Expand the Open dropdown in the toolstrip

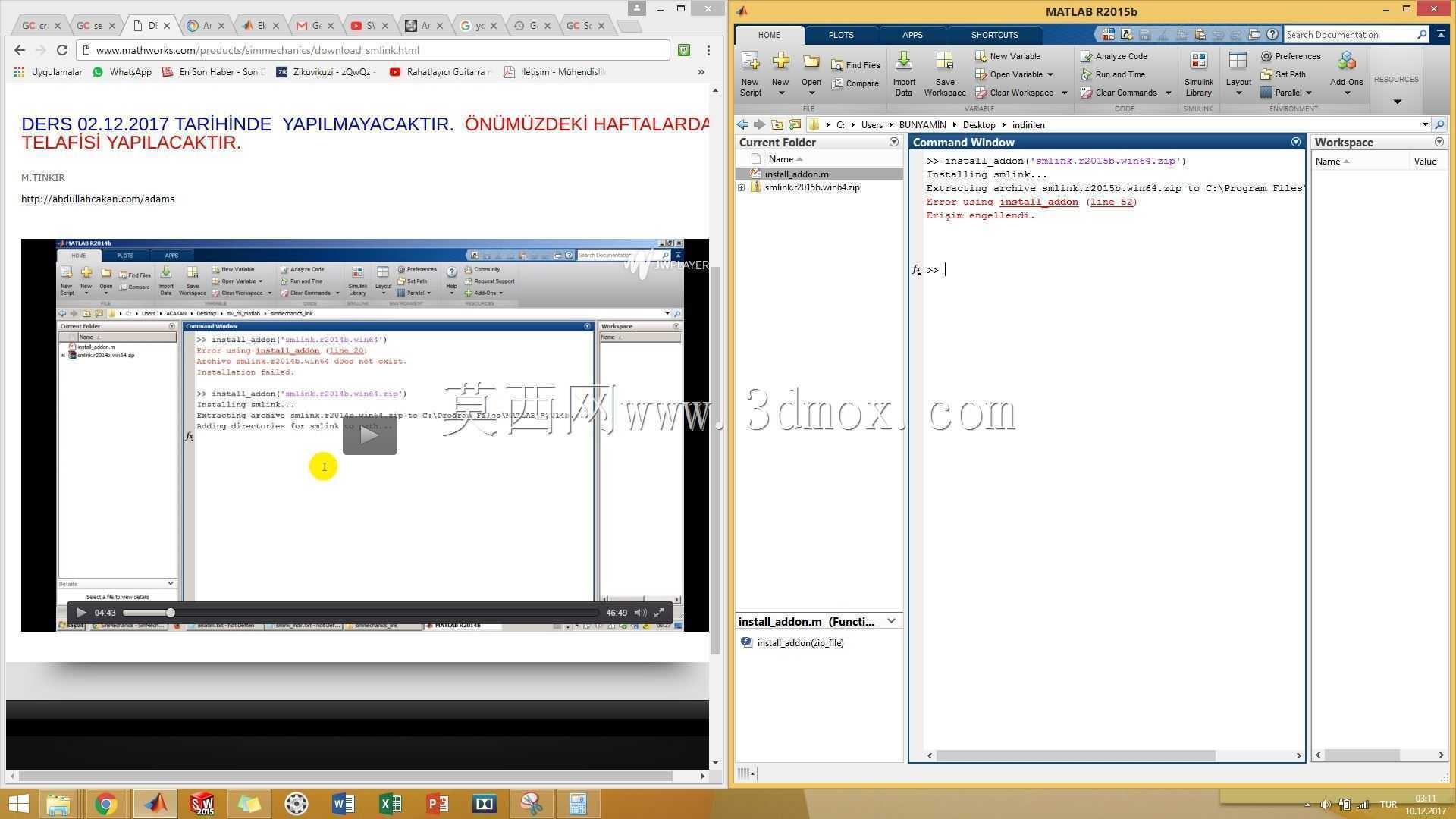(811, 93)
